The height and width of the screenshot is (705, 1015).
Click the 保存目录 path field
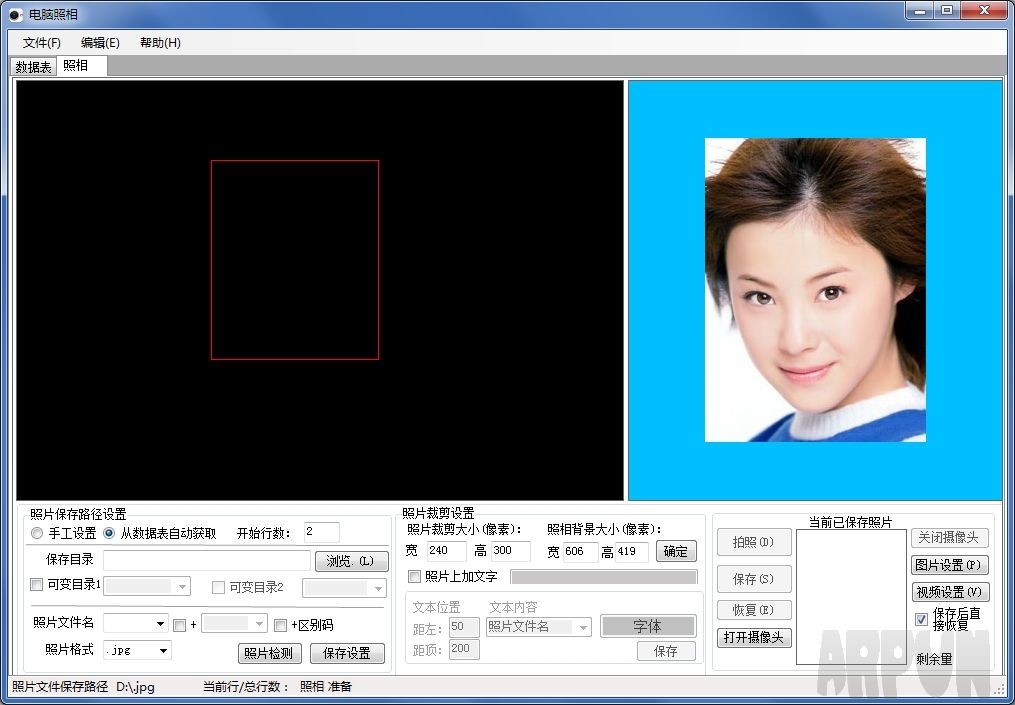click(x=207, y=561)
